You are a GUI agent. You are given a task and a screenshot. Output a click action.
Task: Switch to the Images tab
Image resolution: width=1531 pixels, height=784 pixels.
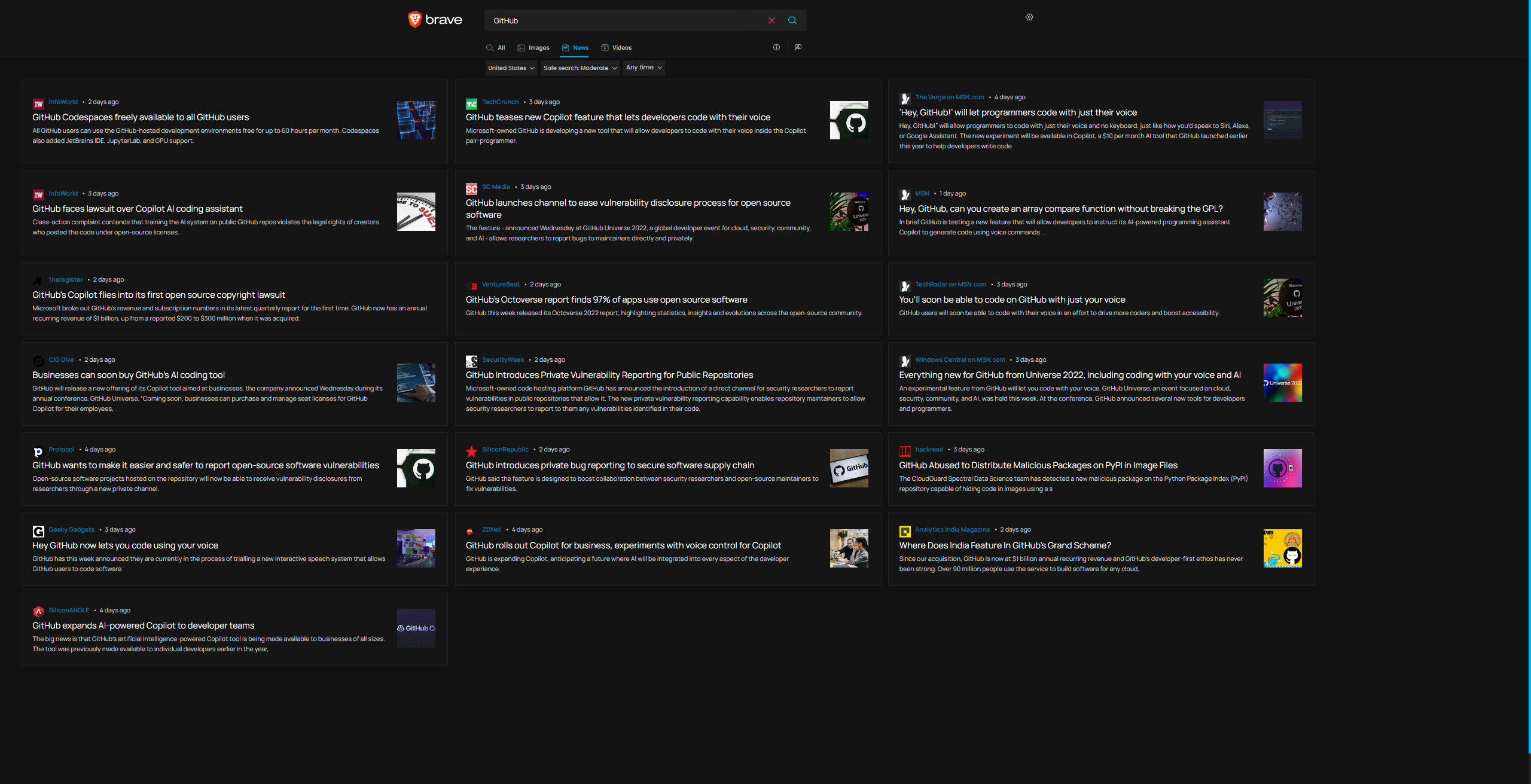(533, 48)
